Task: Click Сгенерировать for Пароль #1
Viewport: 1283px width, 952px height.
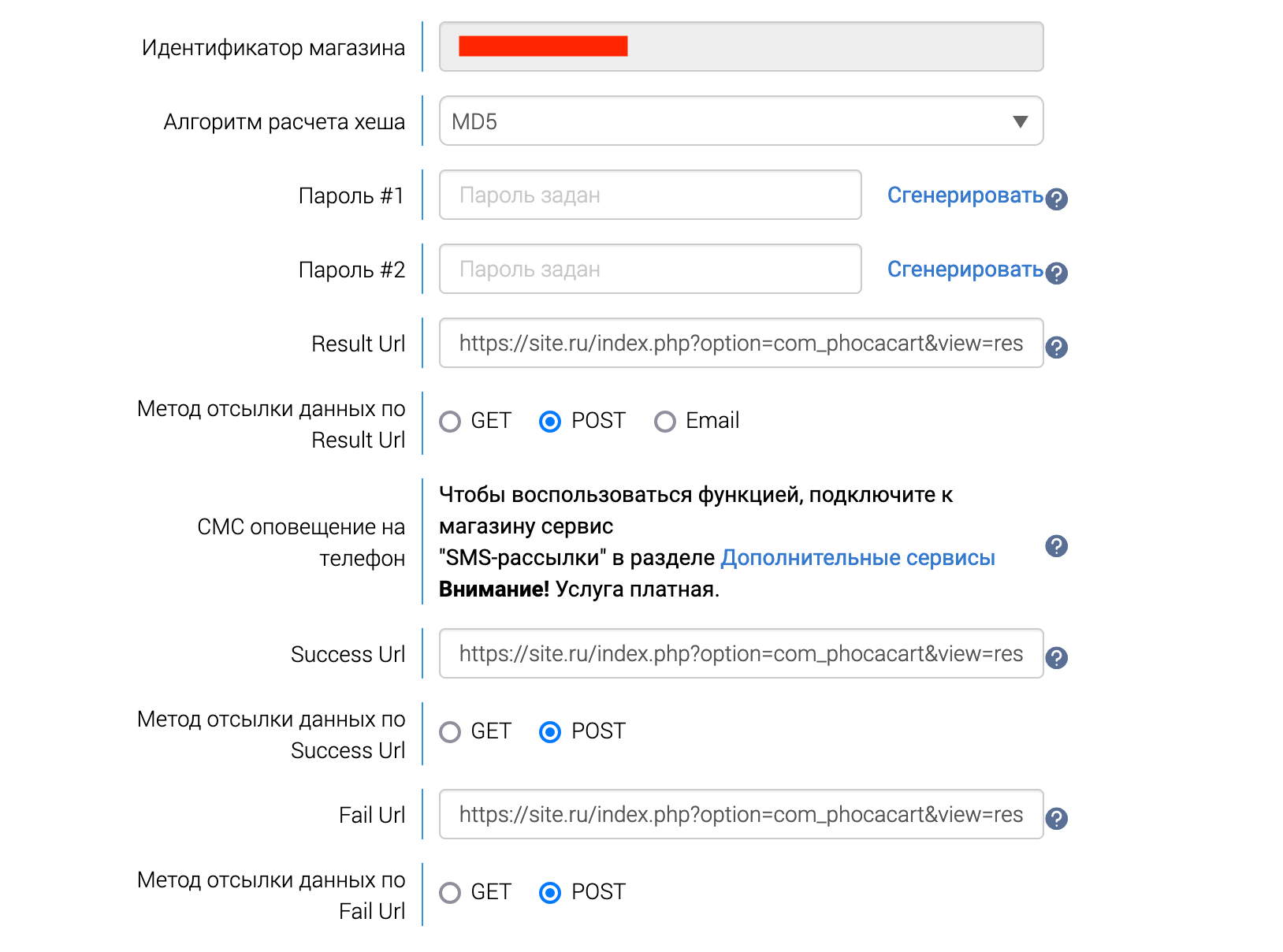Action: [965, 195]
